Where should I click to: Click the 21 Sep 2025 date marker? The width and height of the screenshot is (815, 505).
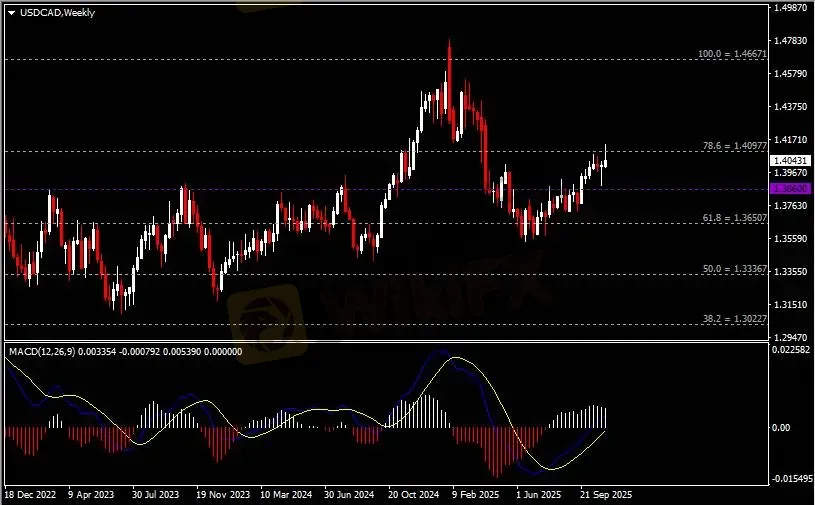click(605, 495)
